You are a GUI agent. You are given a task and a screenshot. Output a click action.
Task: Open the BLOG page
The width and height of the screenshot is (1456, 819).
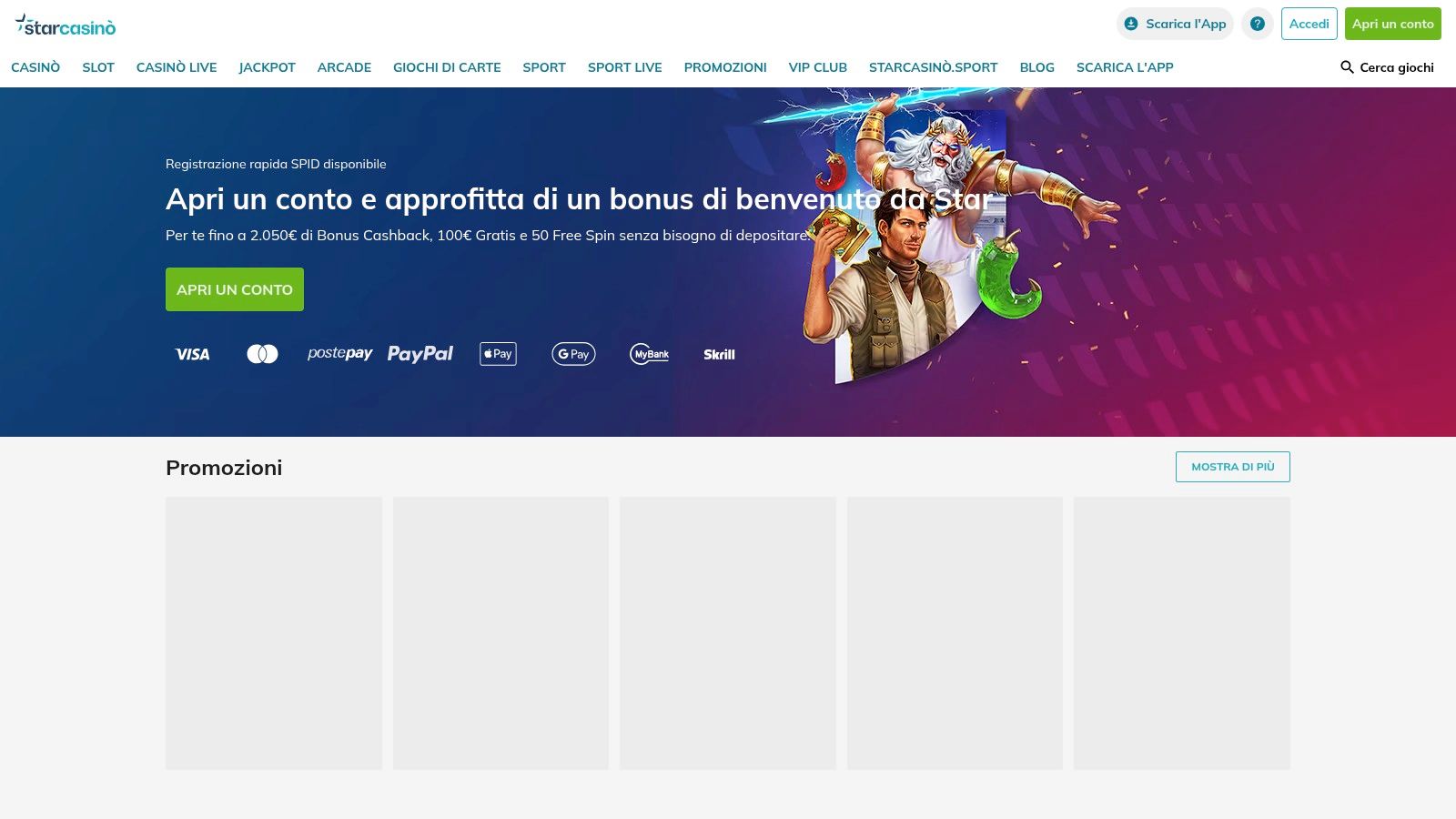click(1037, 67)
